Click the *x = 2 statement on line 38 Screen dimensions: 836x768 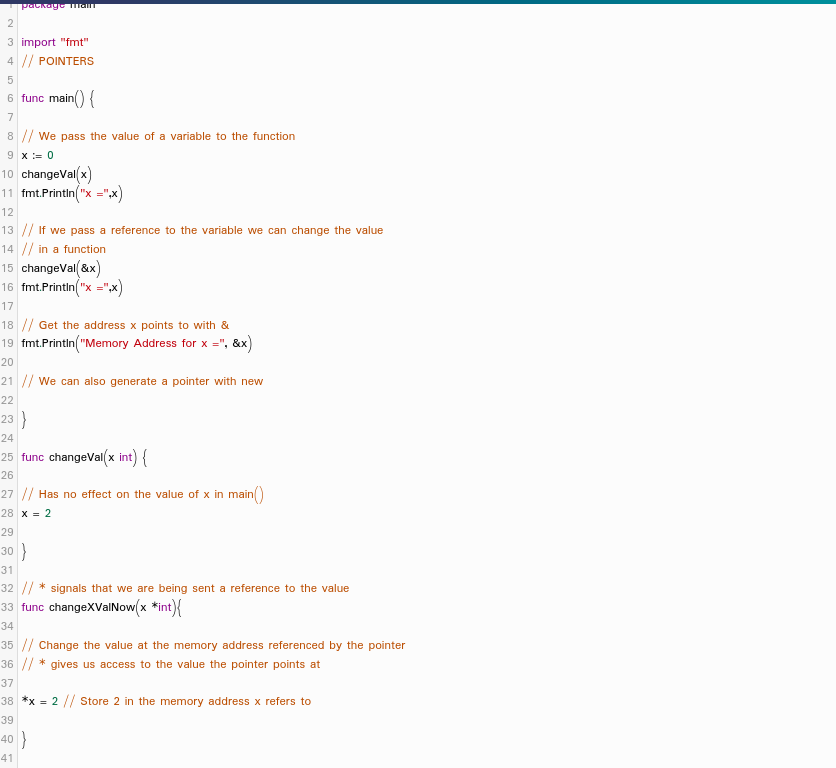[x=39, y=701]
